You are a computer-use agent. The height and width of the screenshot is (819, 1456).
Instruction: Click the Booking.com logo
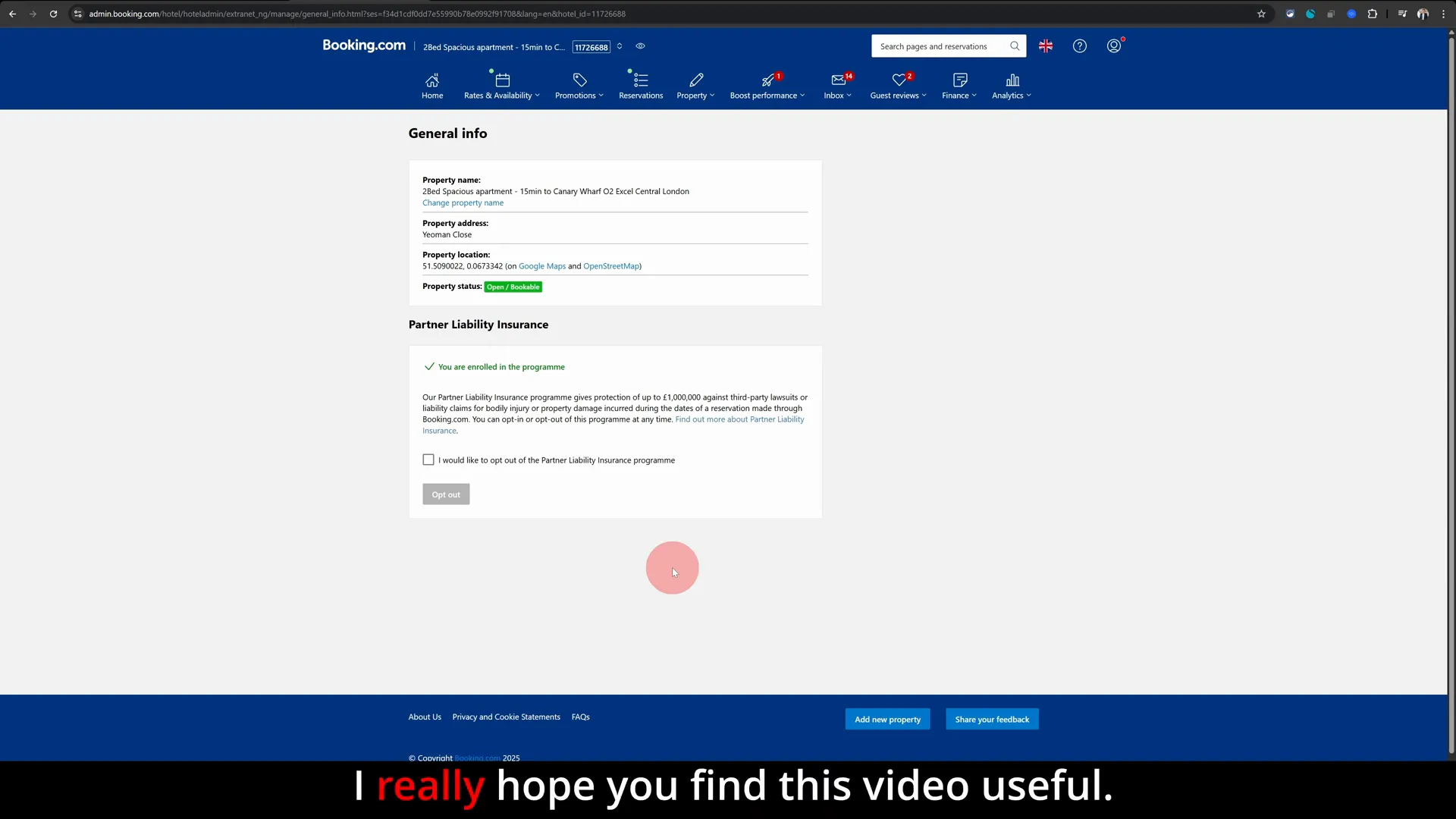(x=364, y=45)
